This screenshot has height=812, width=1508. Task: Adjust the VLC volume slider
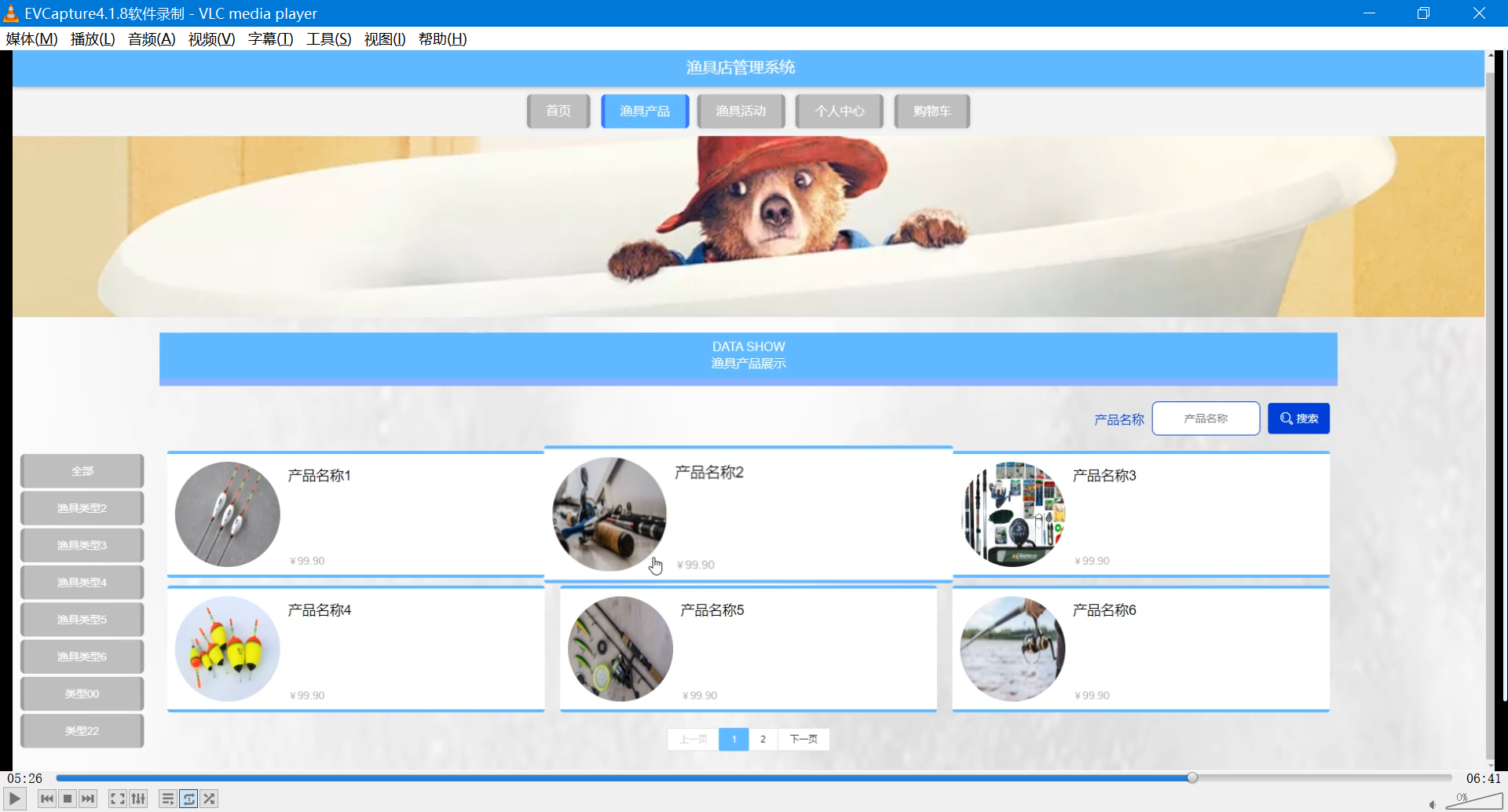tap(1473, 800)
